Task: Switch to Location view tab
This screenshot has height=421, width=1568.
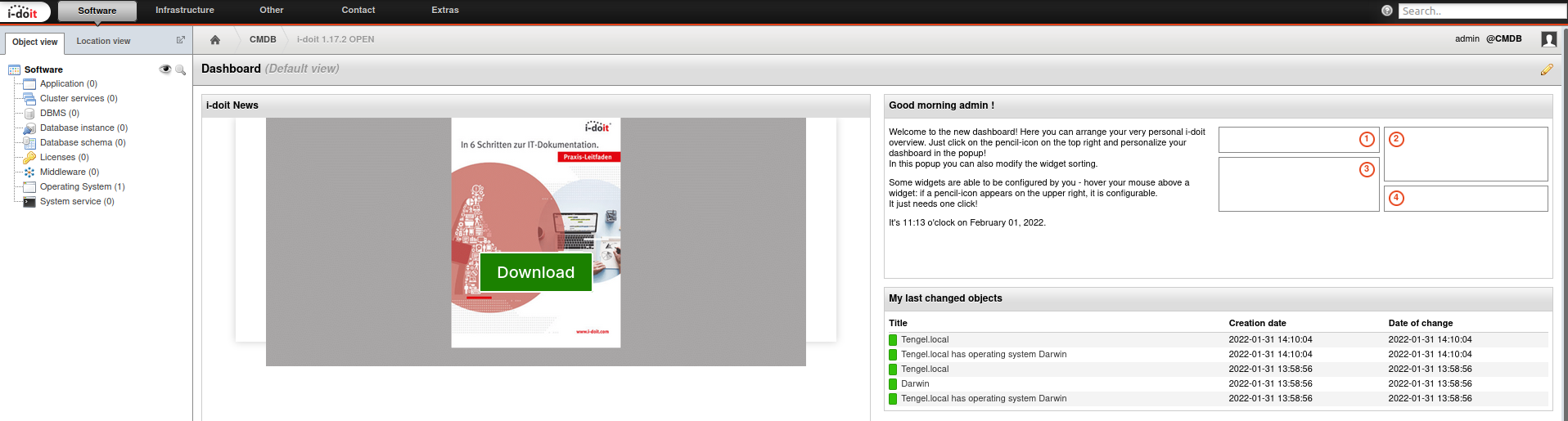Action: pos(103,41)
